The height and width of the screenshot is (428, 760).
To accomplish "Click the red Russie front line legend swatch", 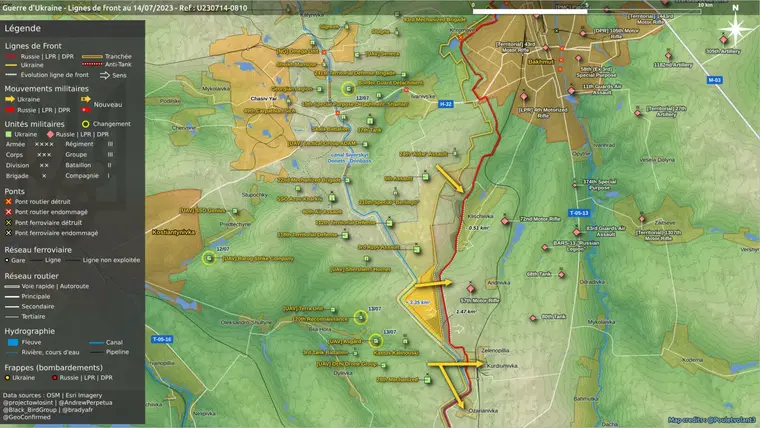I will 11,57.
